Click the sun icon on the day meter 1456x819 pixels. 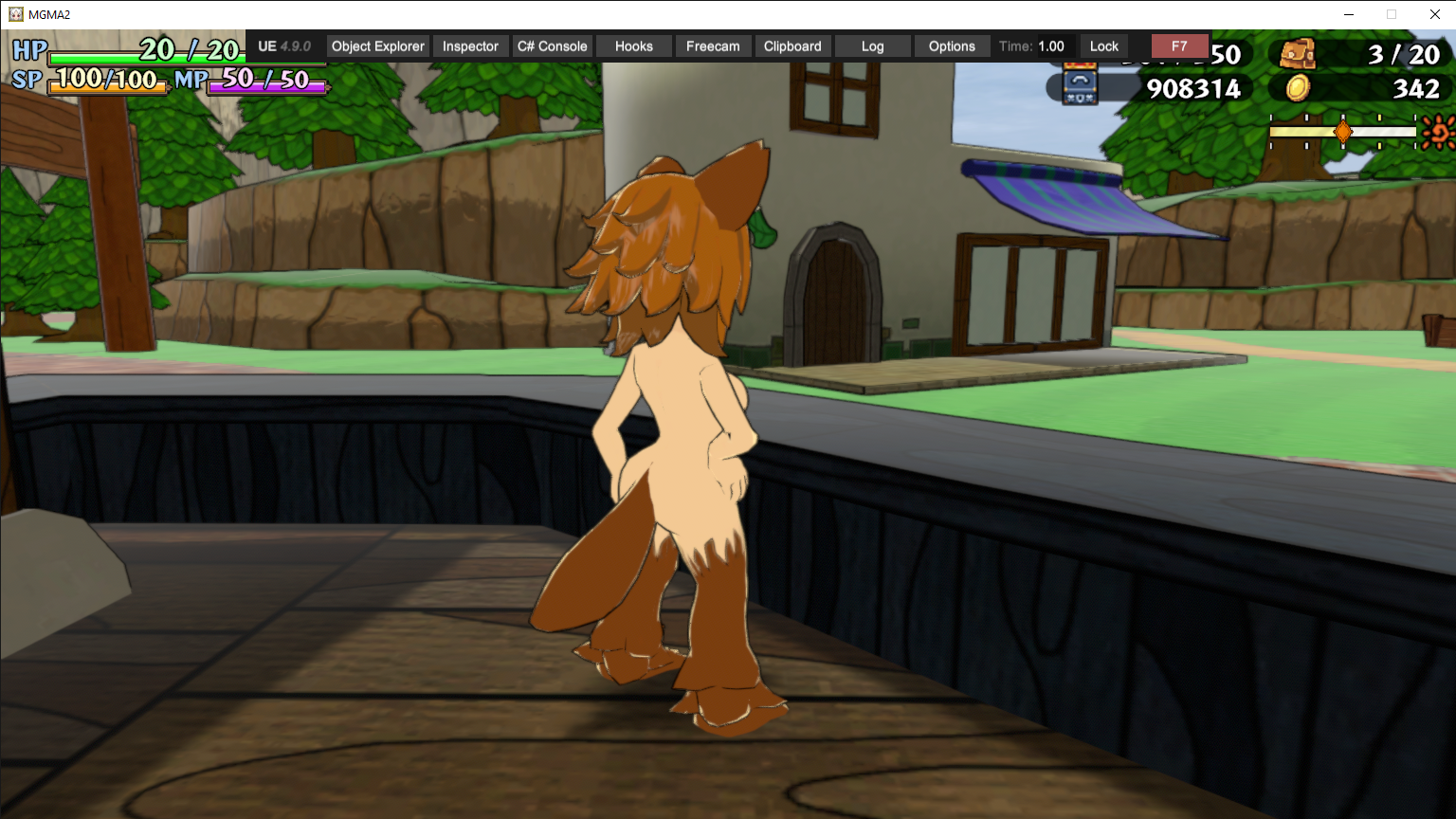[x=1438, y=132]
